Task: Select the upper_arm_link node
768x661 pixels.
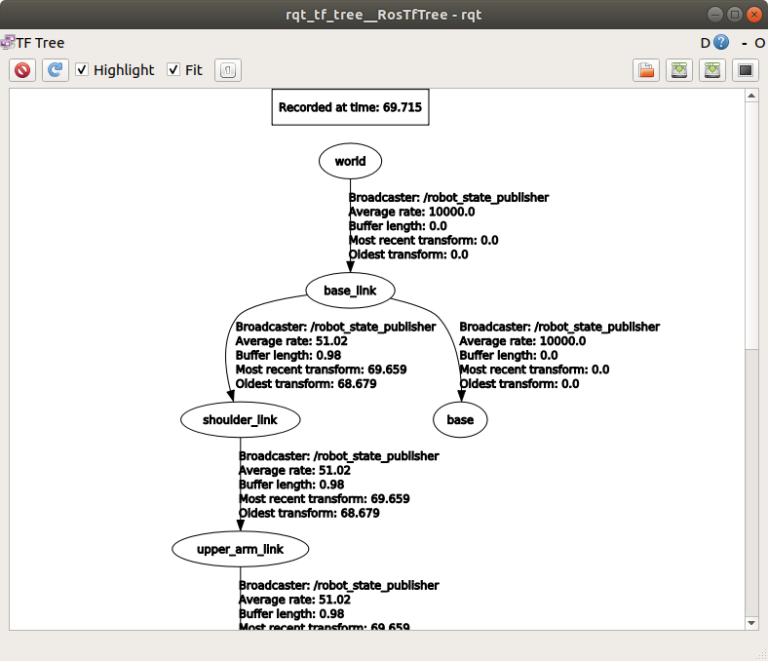Action: (240, 549)
